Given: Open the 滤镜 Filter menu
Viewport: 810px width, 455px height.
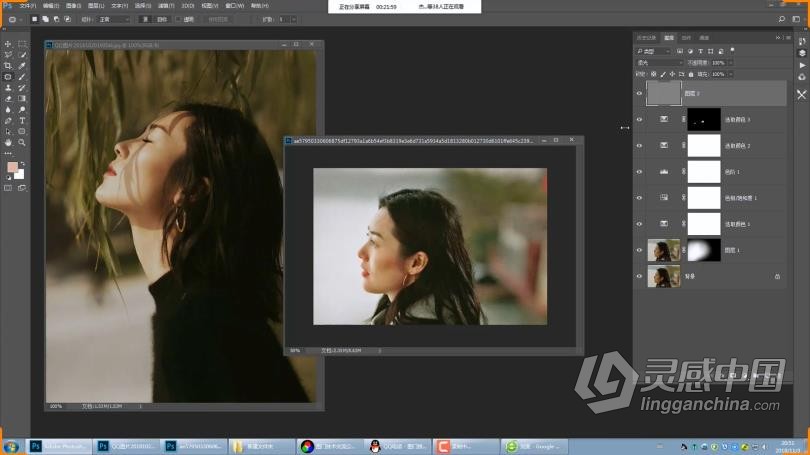Looking at the screenshot, I should coord(166,6).
